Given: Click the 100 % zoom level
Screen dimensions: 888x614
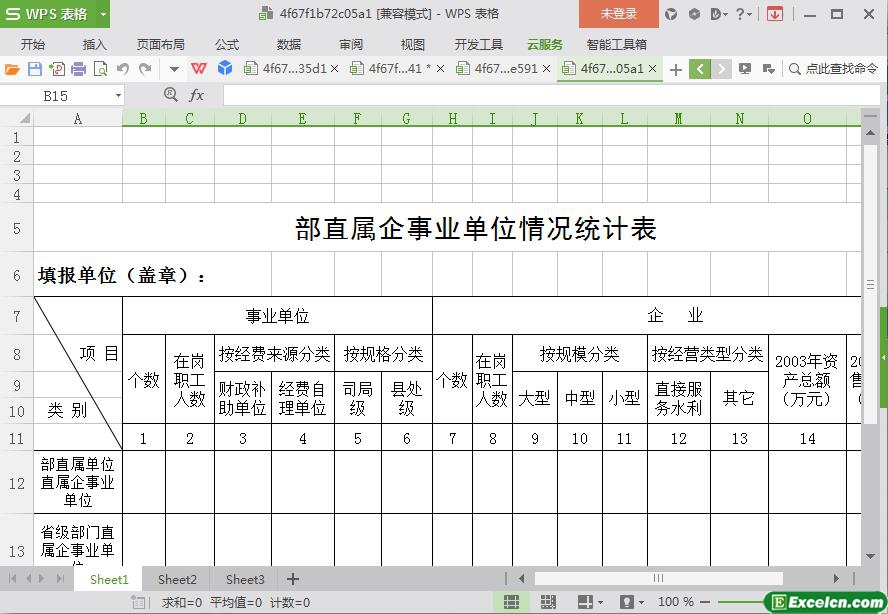Looking at the screenshot, I should [676, 602].
